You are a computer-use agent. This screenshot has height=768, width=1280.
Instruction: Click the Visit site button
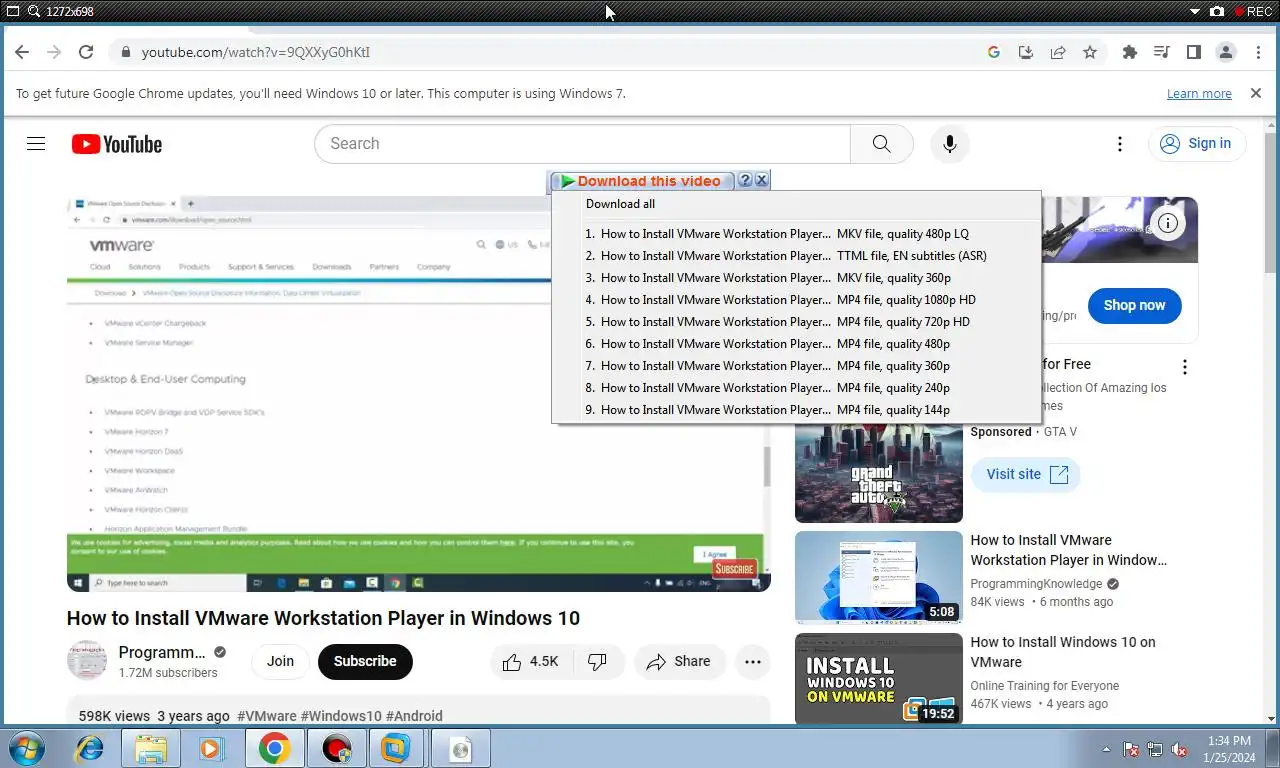tap(1026, 474)
